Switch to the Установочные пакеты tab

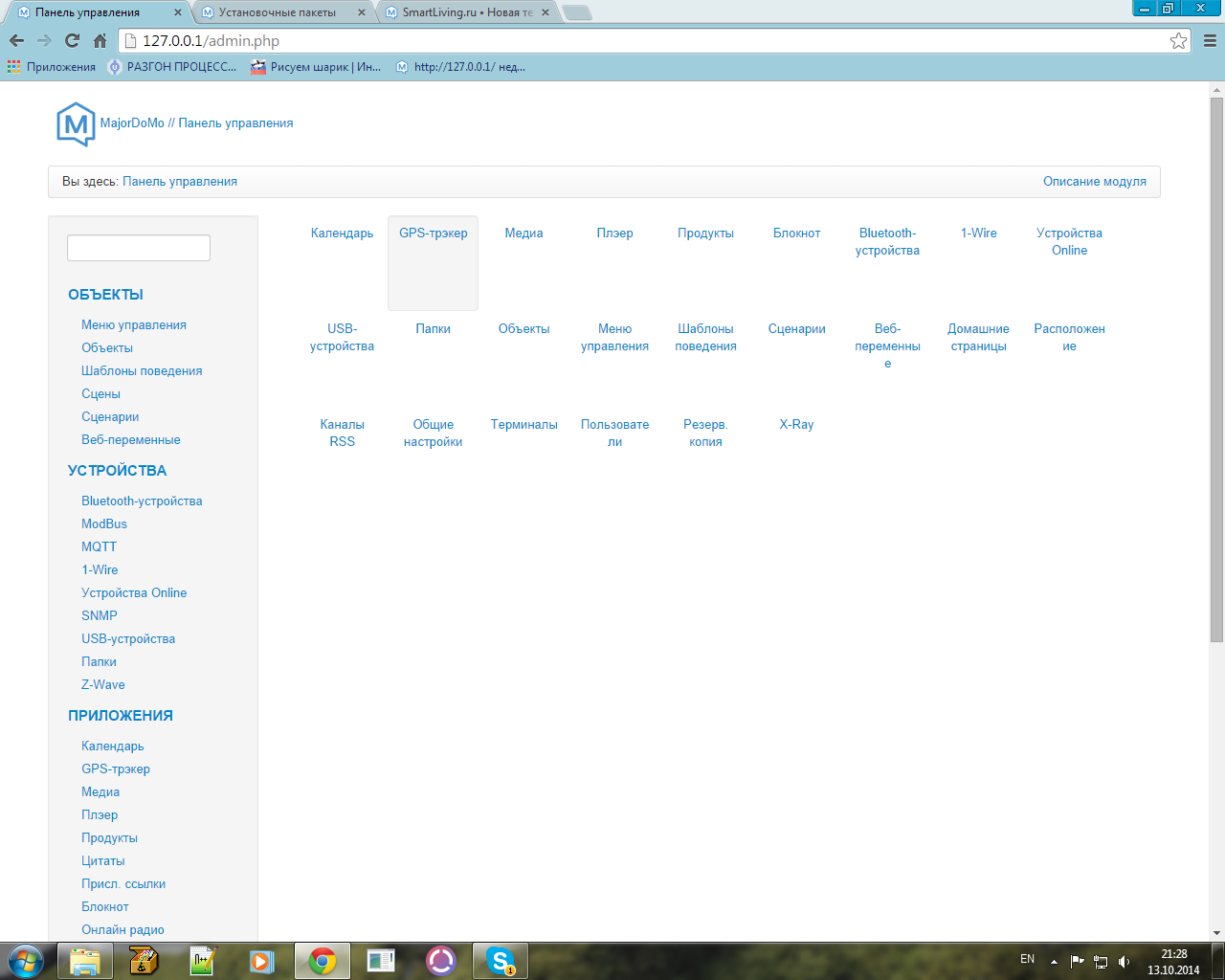(278, 12)
